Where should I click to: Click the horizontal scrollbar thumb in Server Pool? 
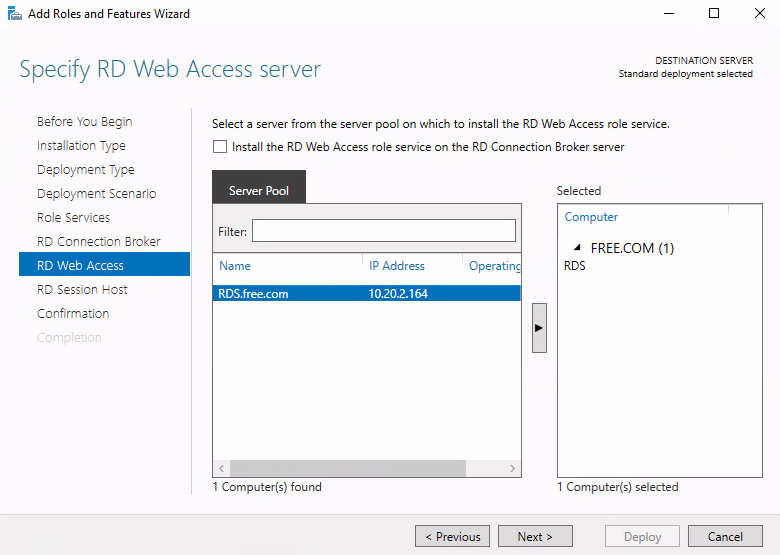tap(348, 468)
